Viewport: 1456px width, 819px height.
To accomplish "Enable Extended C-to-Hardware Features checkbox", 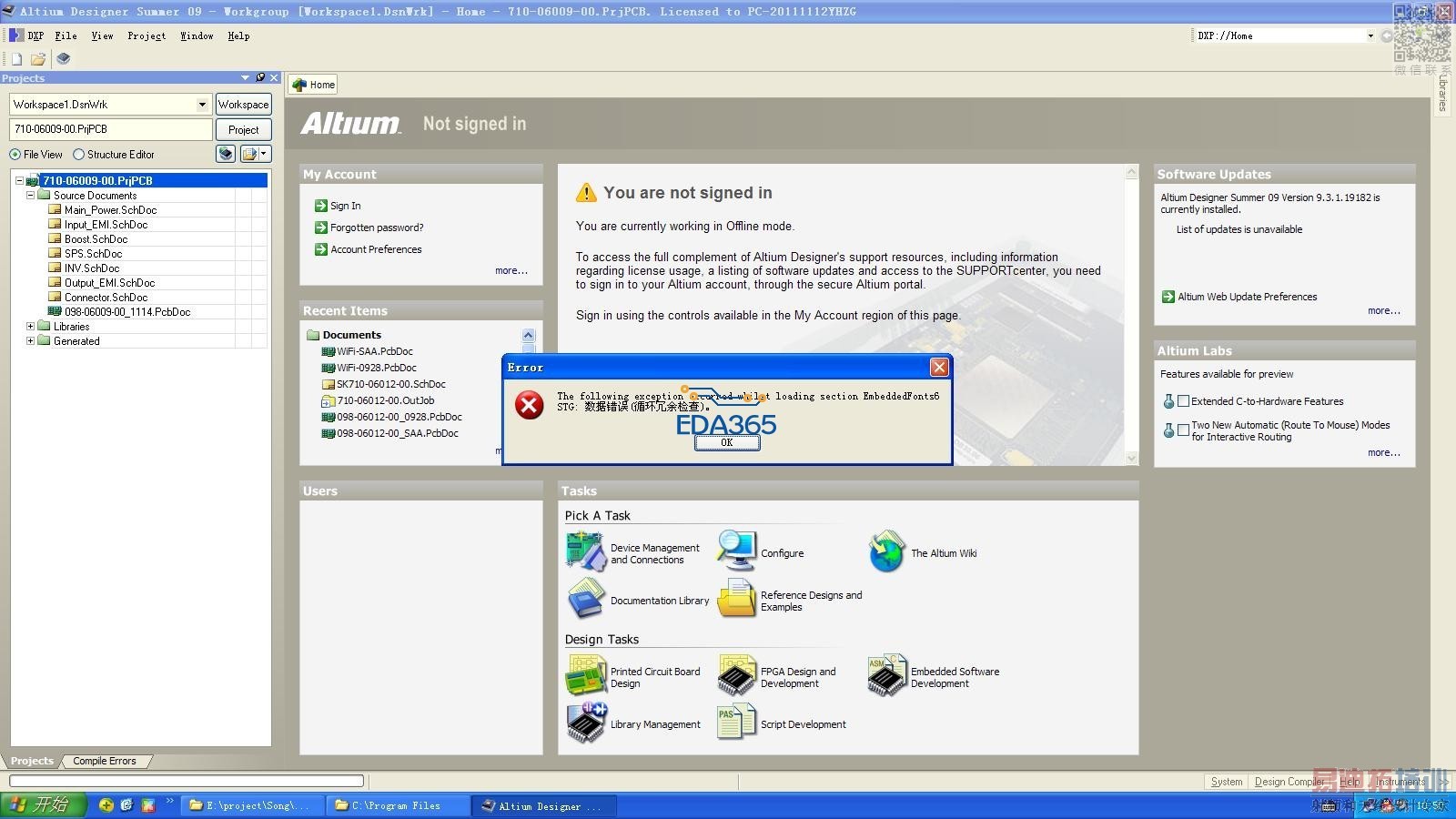I will 1183,401.
